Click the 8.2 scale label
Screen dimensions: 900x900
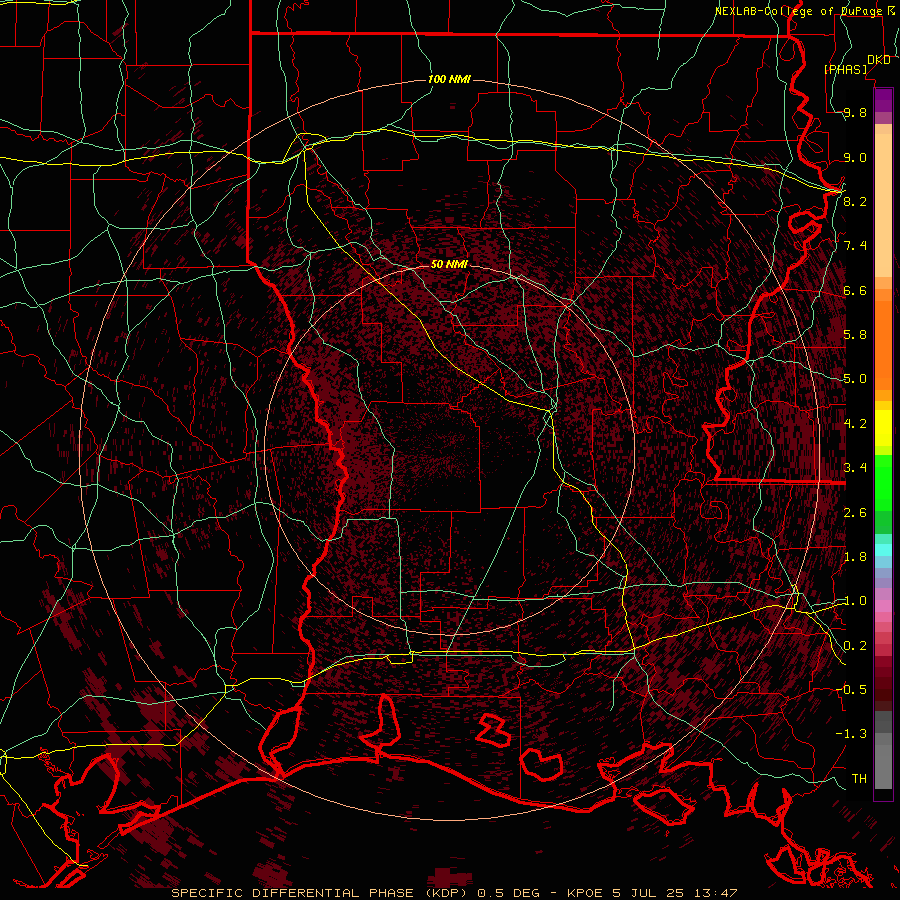point(855,201)
